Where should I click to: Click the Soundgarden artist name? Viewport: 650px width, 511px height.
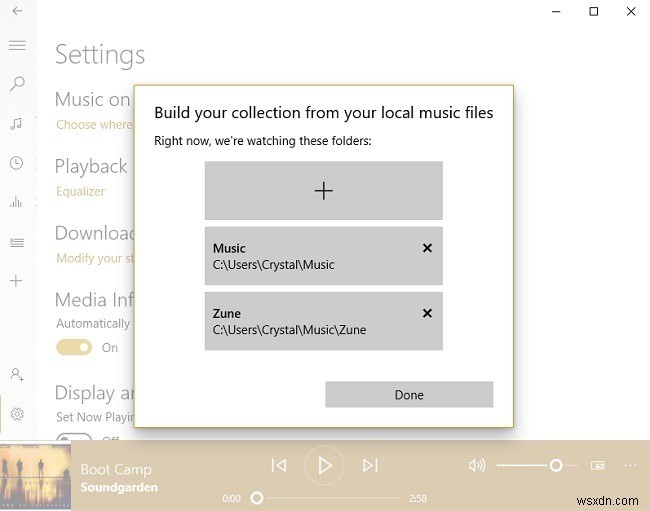pos(119,487)
